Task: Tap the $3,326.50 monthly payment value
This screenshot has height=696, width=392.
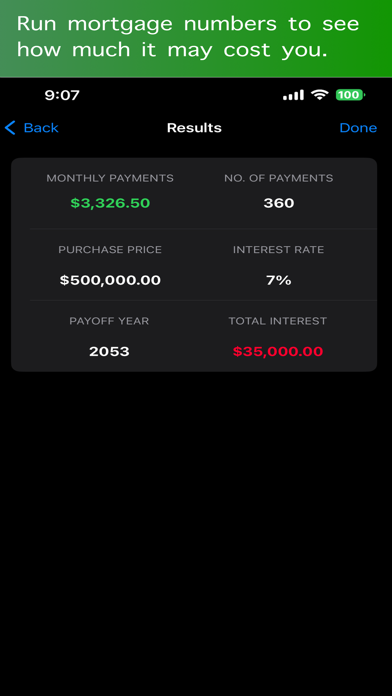Action: point(110,203)
